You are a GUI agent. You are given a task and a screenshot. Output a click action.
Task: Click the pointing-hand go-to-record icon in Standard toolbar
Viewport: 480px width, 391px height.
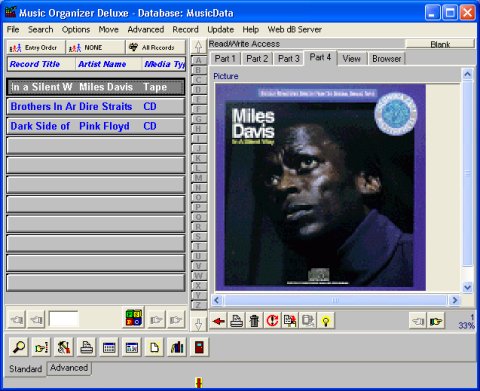[42, 347]
